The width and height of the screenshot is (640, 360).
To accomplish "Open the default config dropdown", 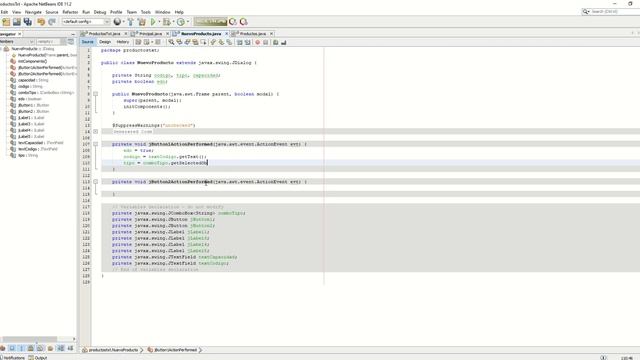I will (x=86, y=22).
